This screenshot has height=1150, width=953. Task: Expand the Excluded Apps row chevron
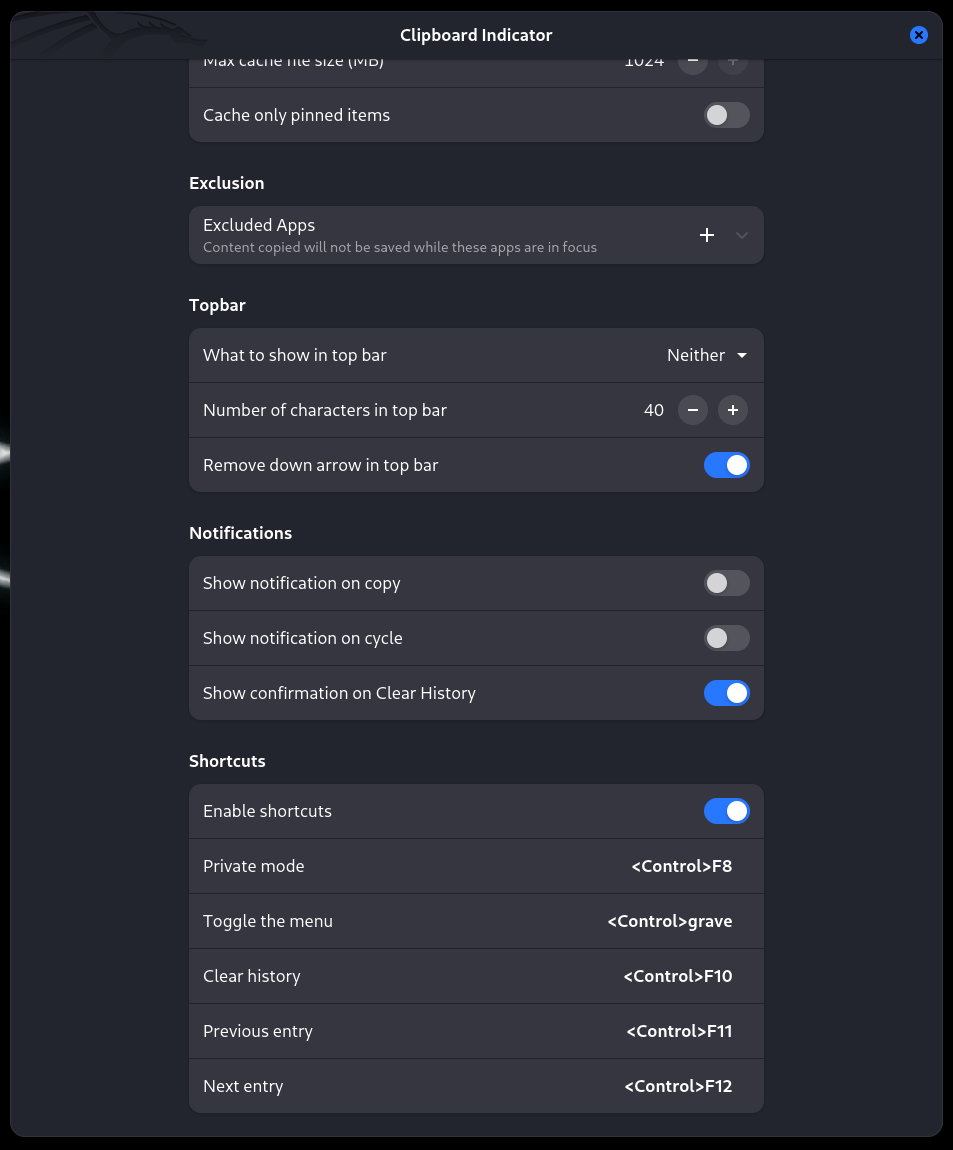741,235
